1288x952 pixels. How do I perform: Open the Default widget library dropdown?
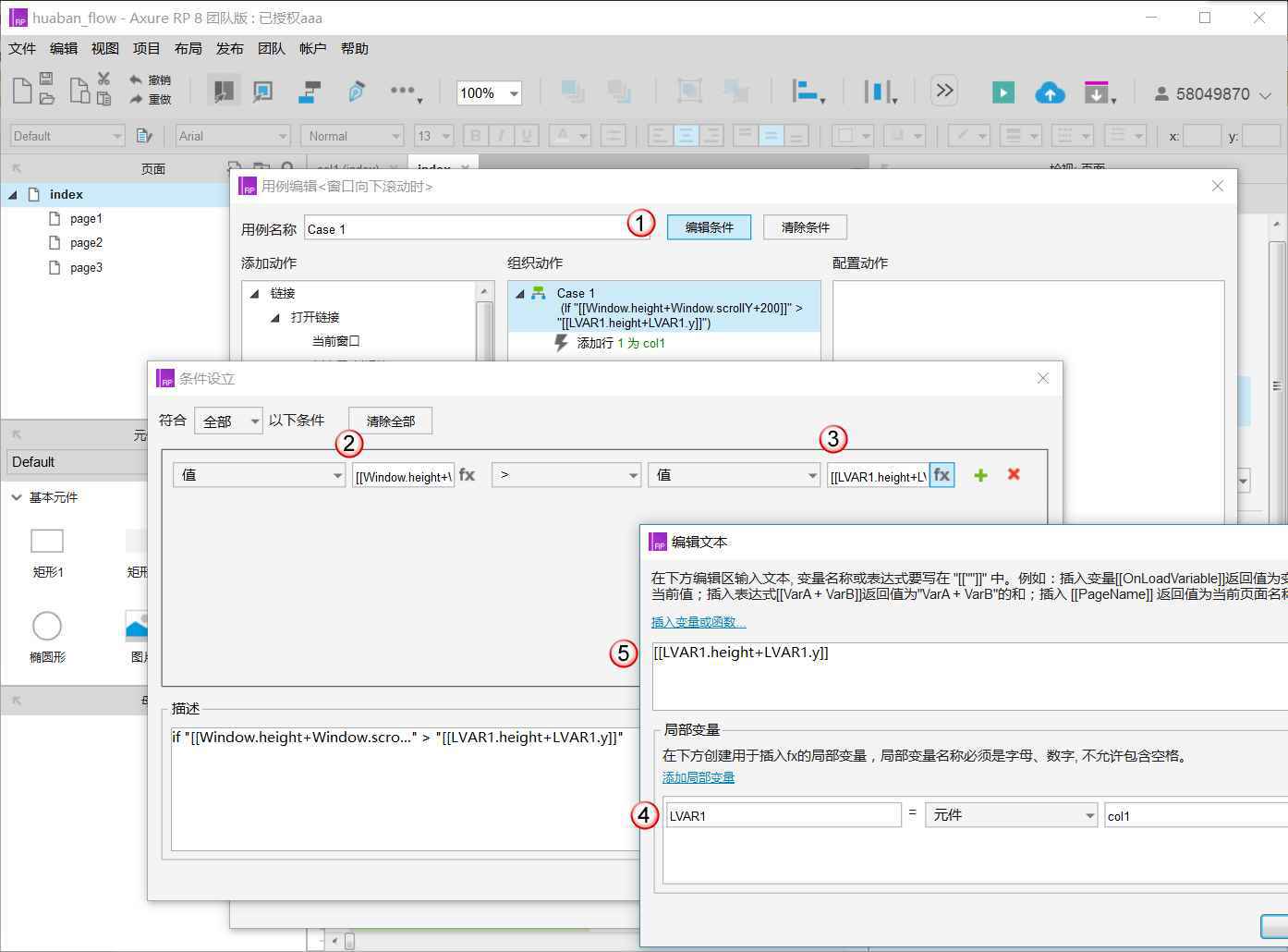click(79, 462)
